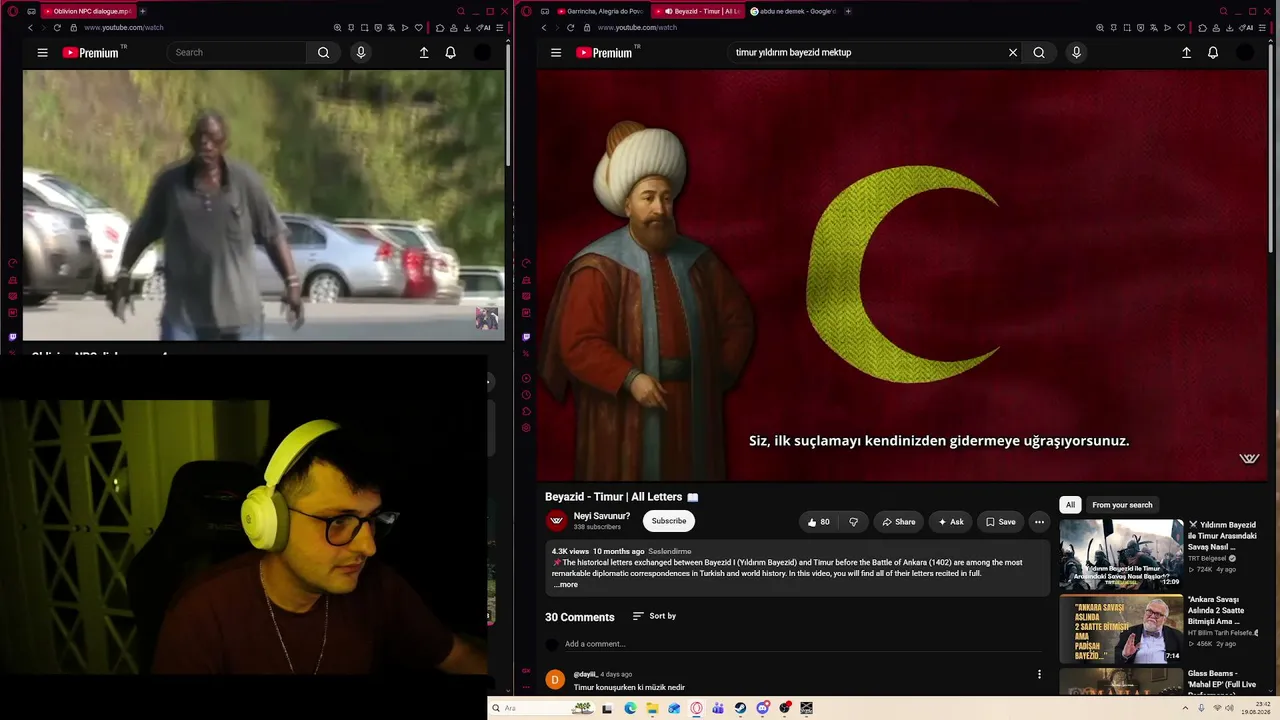Screen dimensions: 1280x720
Task: Open the Neyi Savunur? channel avatar
Action: (x=556, y=521)
